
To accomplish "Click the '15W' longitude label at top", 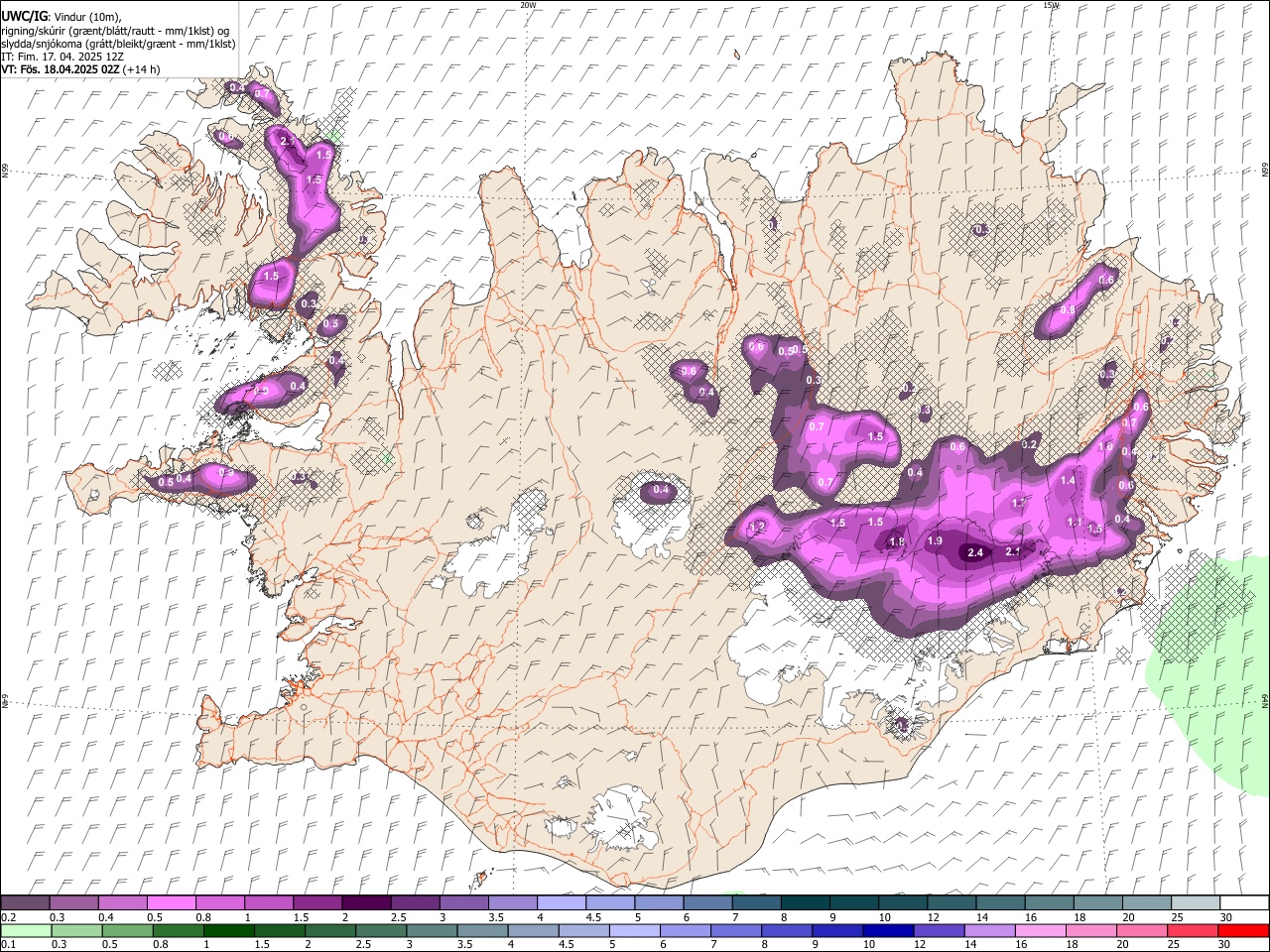I will pos(1051,5).
